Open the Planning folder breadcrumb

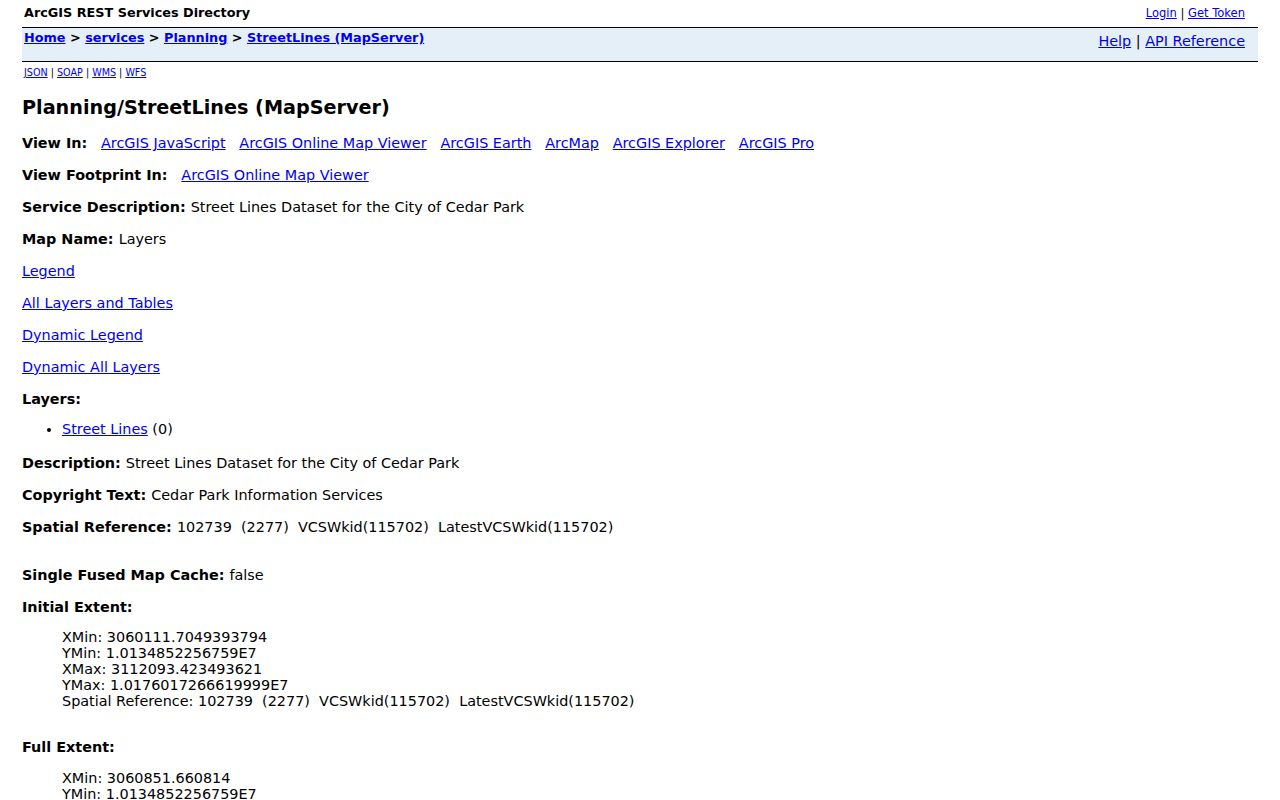point(196,38)
